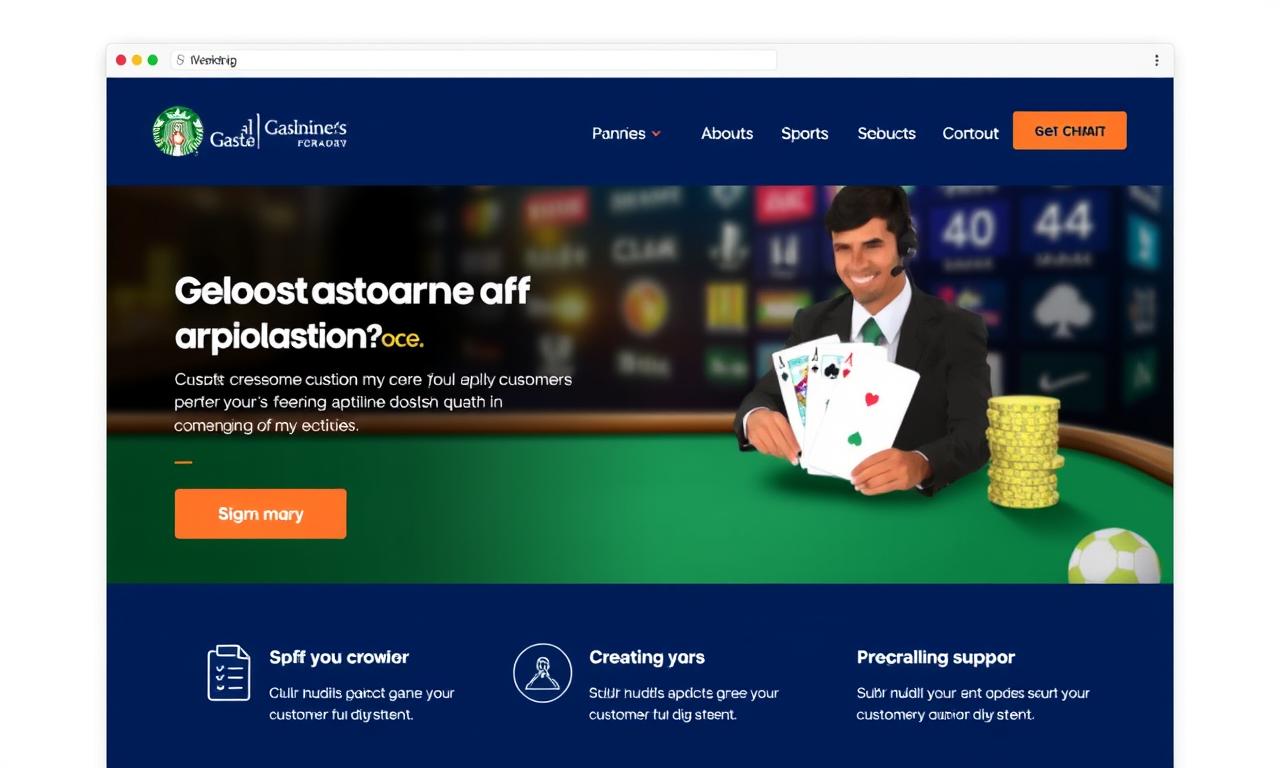Click the stack of gold chips
The image size is (1280, 768).
1022,449
